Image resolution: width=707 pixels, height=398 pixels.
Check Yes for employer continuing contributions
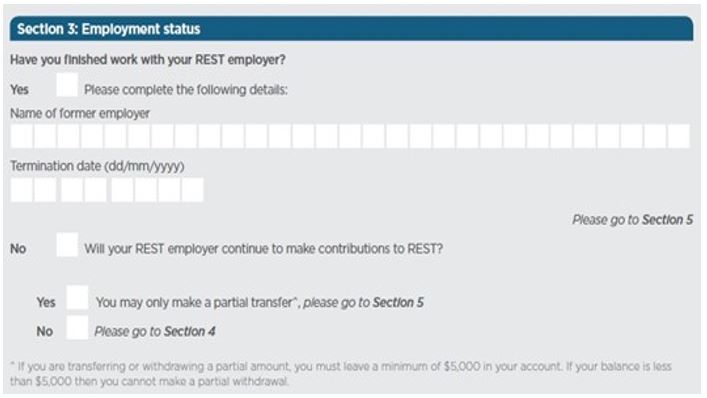tap(77, 297)
